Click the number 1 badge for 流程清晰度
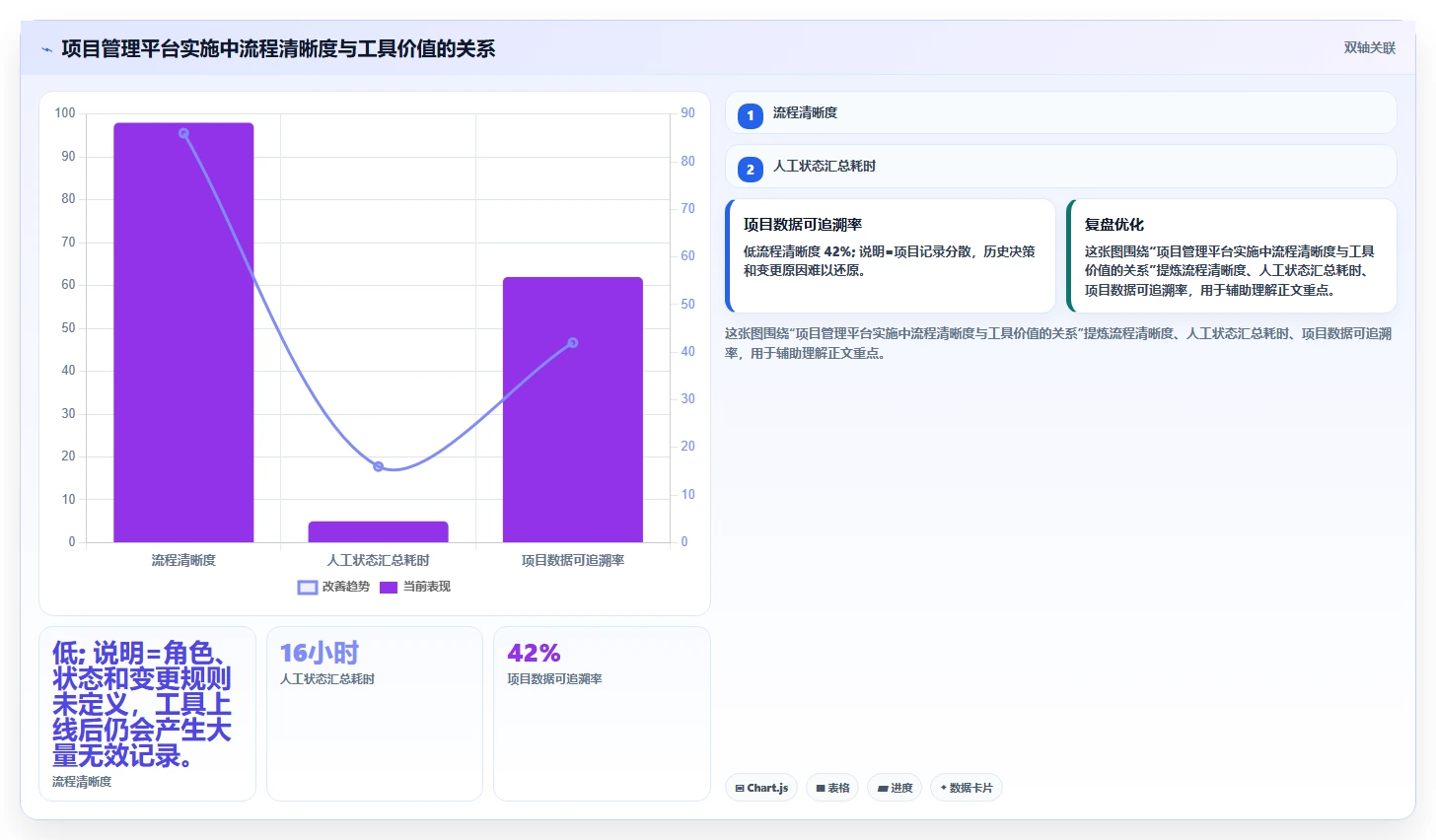Image resolution: width=1436 pixels, height=840 pixels. [750, 115]
